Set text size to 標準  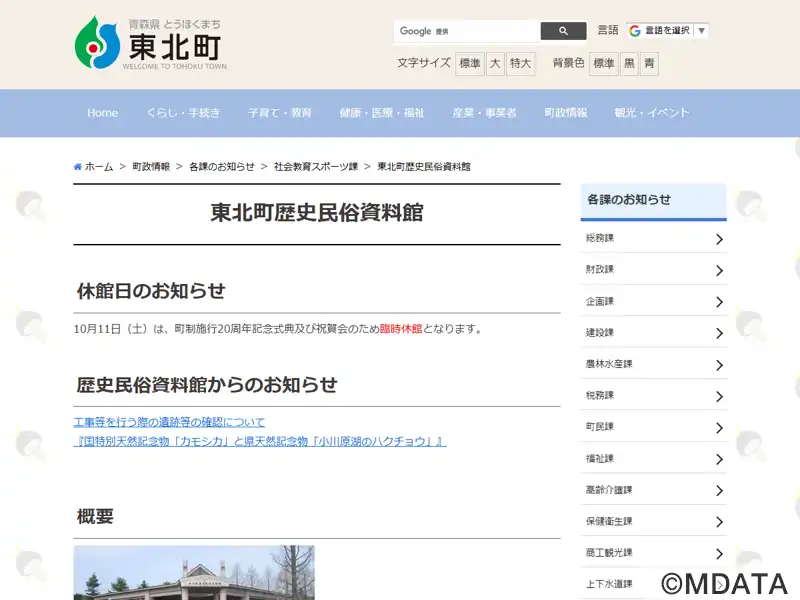point(469,64)
